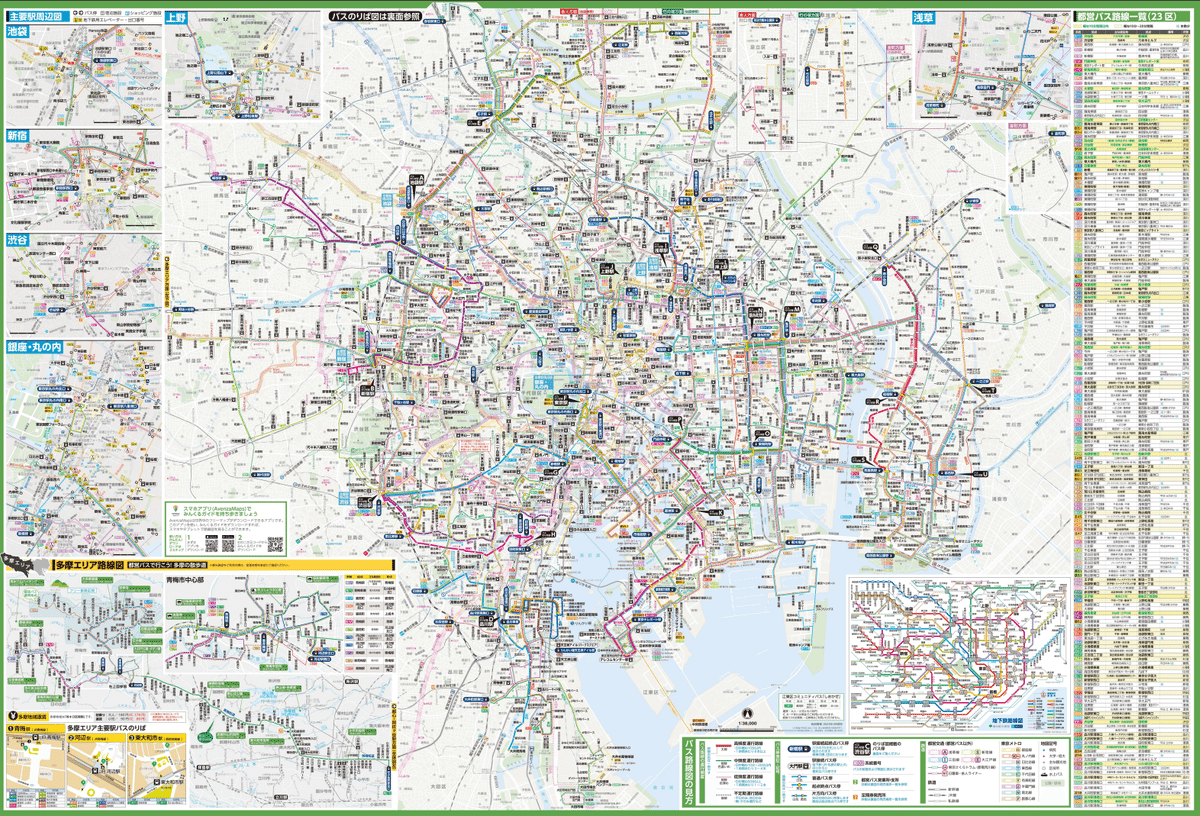Click the 渋谷 inset map heading
This screenshot has height=816, width=1200.
tap(18, 241)
